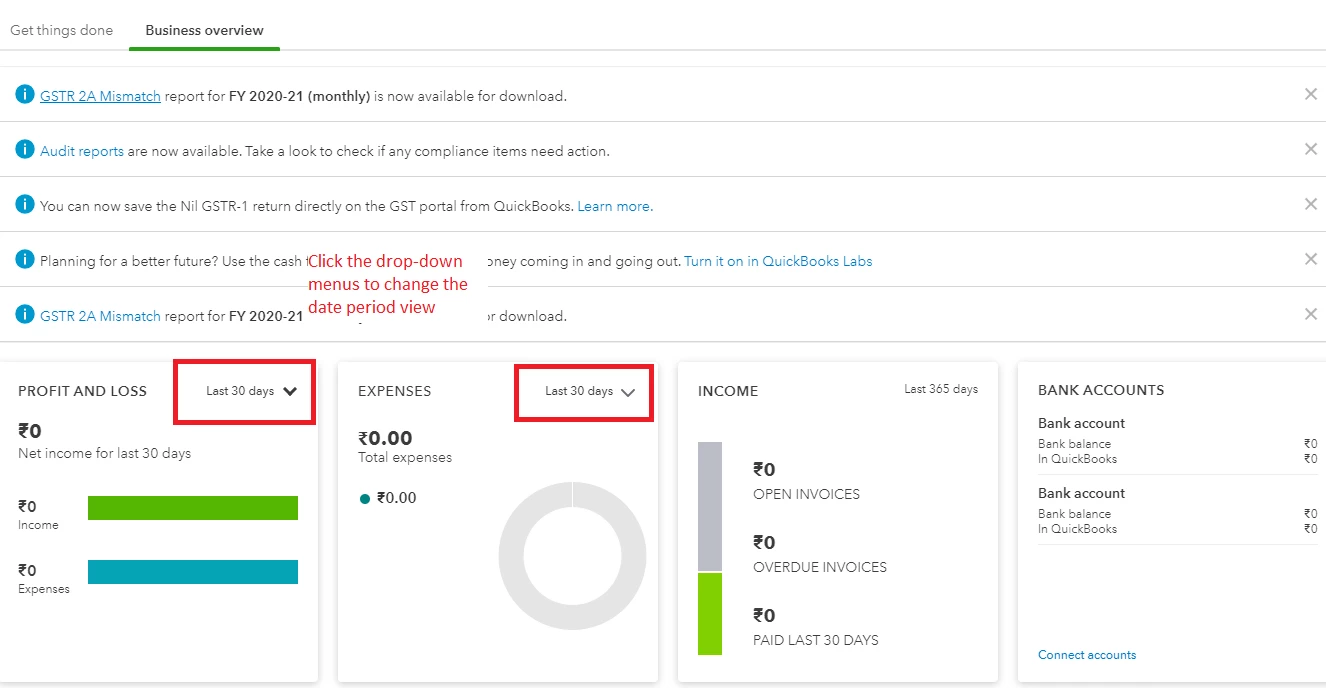The width and height of the screenshot is (1326, 688).
Task: Switch to Get things done tab
Action: [61, 30]
